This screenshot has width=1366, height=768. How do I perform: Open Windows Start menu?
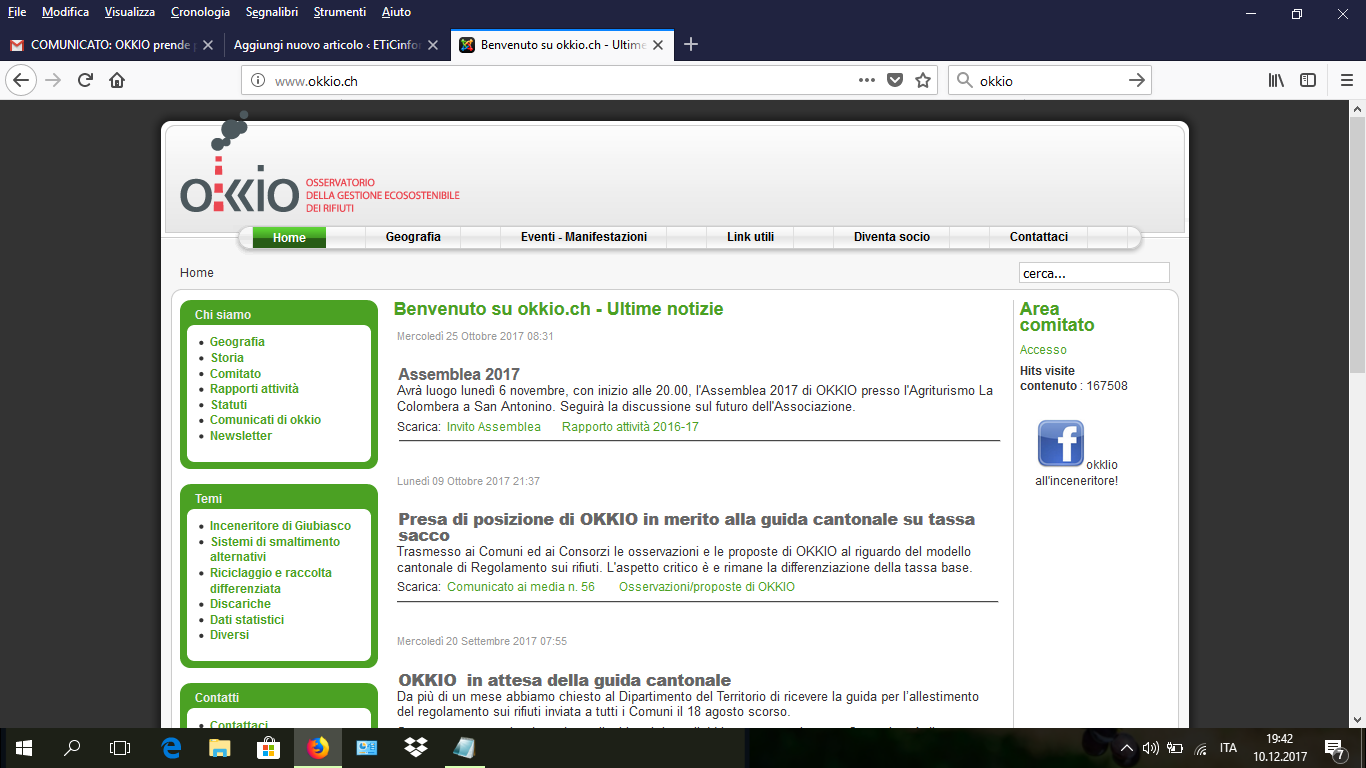tap(24, 747)
